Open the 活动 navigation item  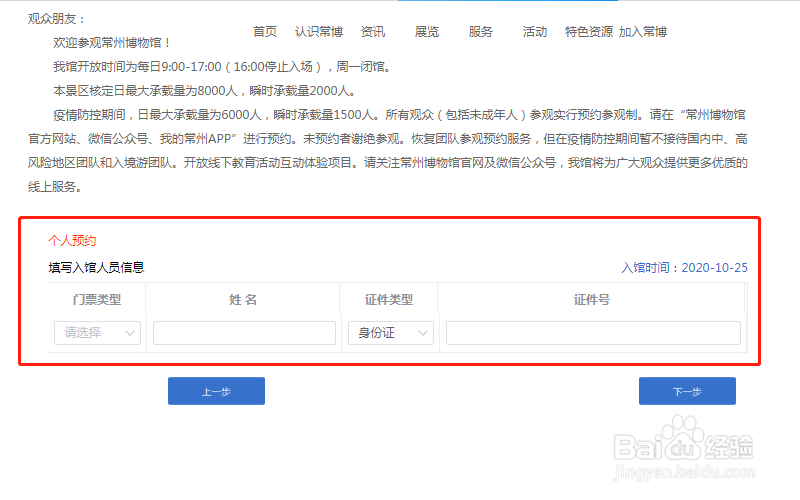[x=535, y=32]
